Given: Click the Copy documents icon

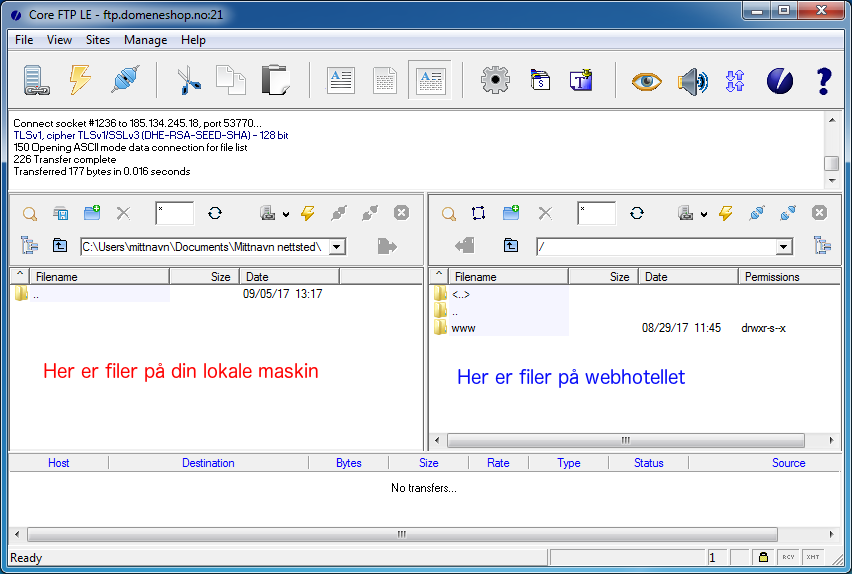Looking at the screenshot, I should (x=231, y=80).
